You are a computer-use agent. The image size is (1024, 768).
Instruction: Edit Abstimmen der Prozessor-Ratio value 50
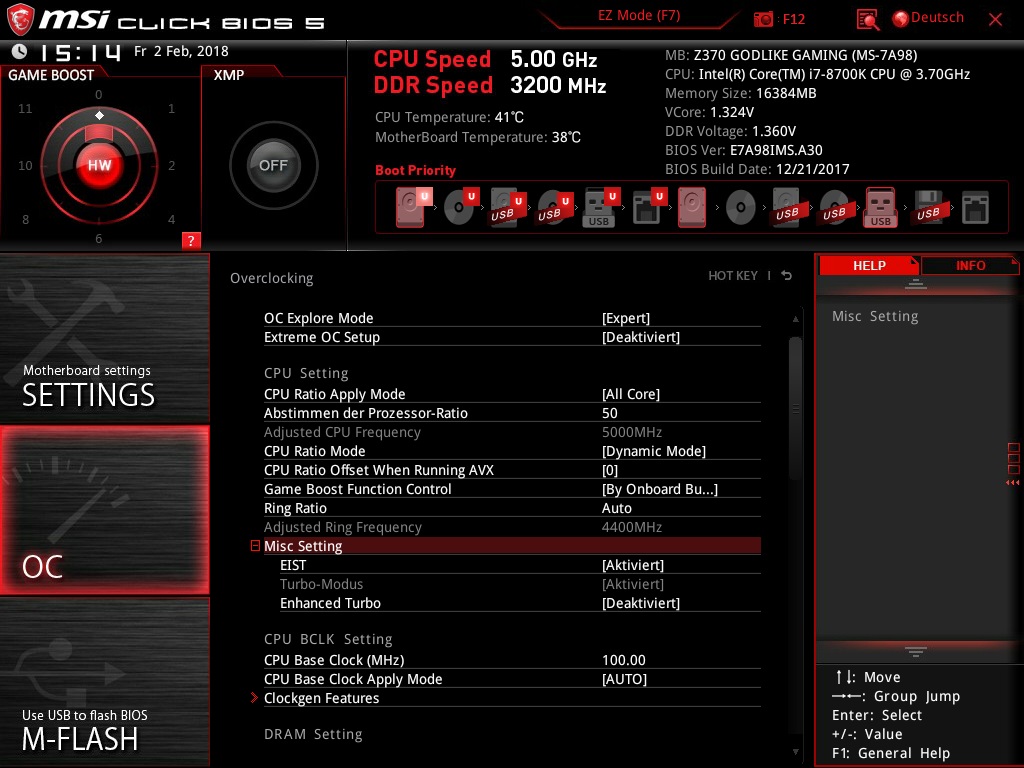pos(609,413)
